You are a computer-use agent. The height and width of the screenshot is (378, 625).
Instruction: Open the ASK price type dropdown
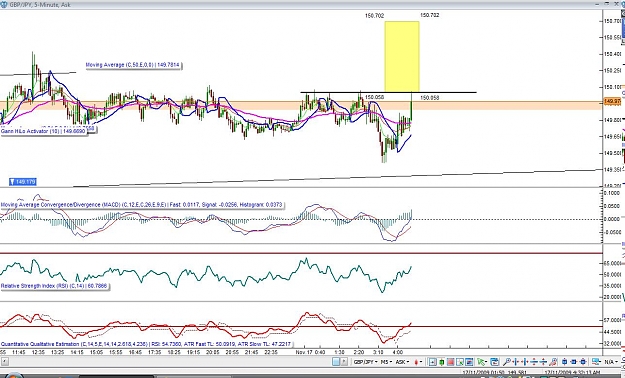pyautogui.click(x=403, y=362)
